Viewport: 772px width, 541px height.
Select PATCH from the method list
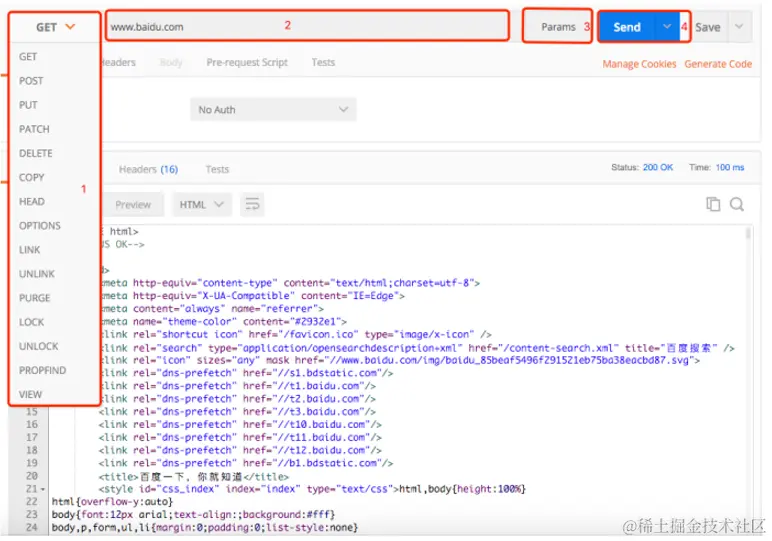(34, 129)
